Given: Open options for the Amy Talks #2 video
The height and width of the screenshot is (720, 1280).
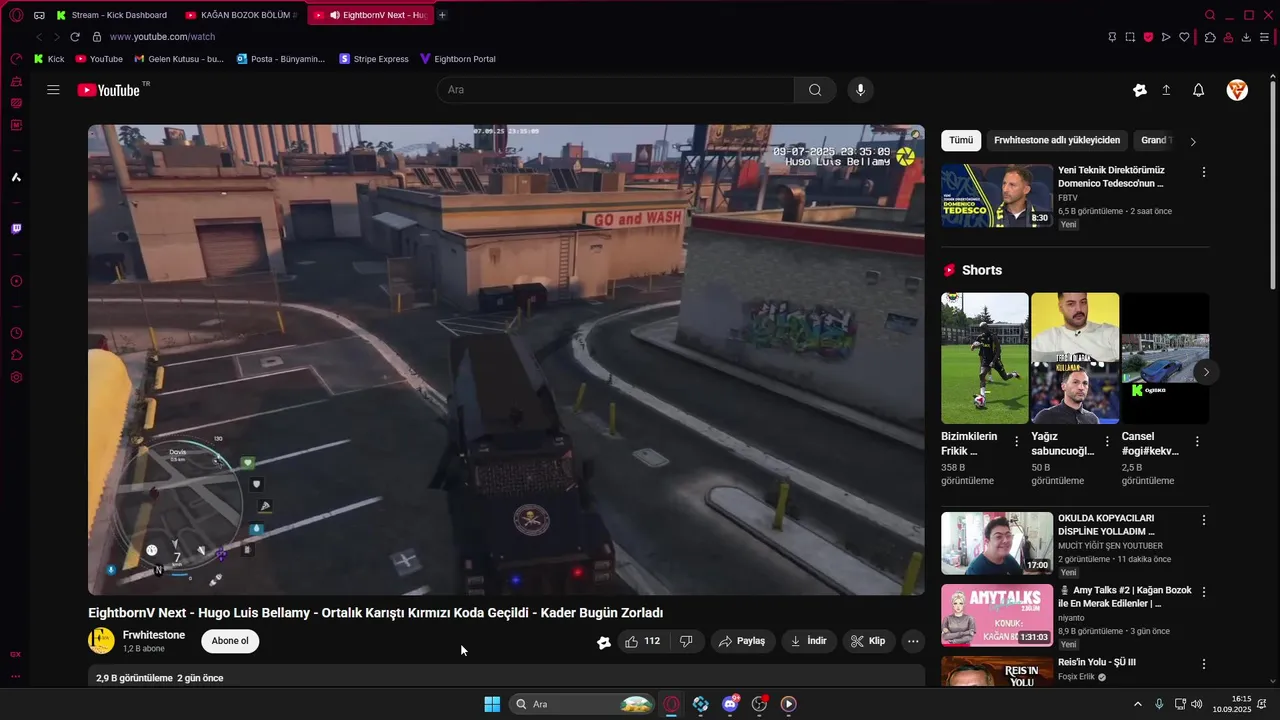Looking at the screenshot, I should [x=1204, y=592].
